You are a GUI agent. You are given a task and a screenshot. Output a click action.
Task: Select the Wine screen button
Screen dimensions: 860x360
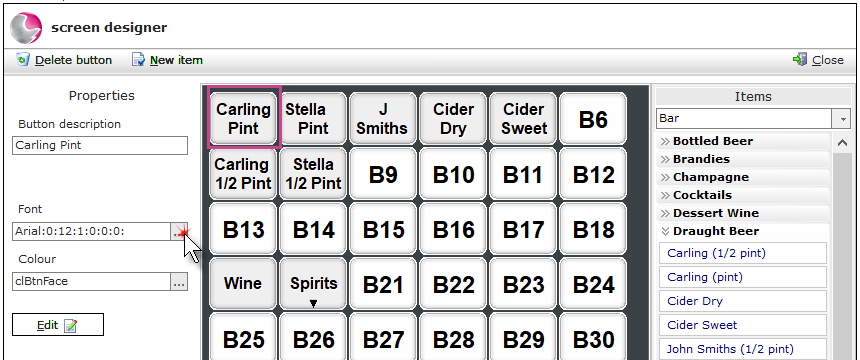point(244,284)
